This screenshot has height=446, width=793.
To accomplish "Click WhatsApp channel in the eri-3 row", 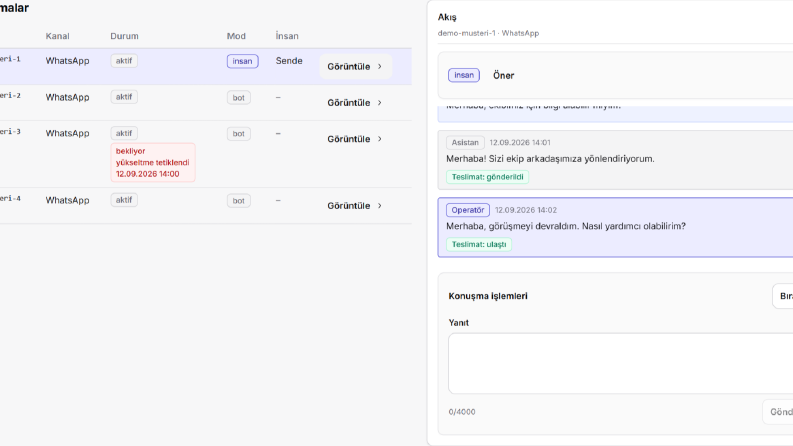I will tap(67, 133).
